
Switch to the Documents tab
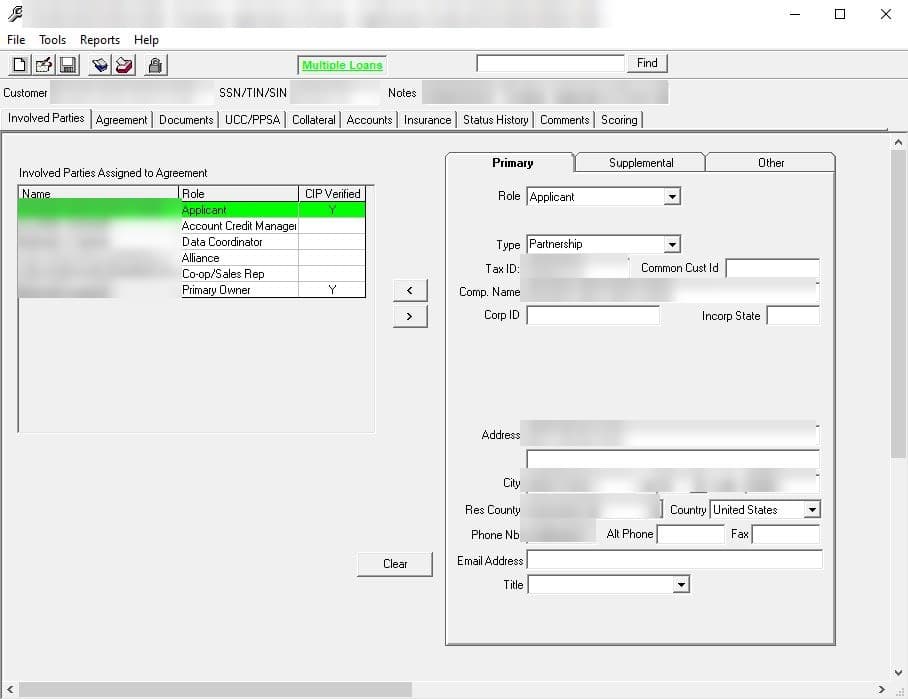[x=186, y=120]
